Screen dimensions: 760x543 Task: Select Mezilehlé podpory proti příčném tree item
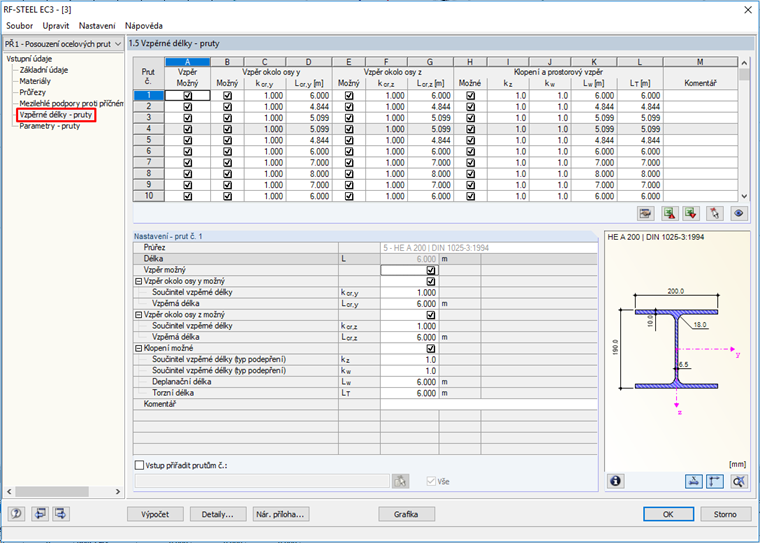[71, 103]
